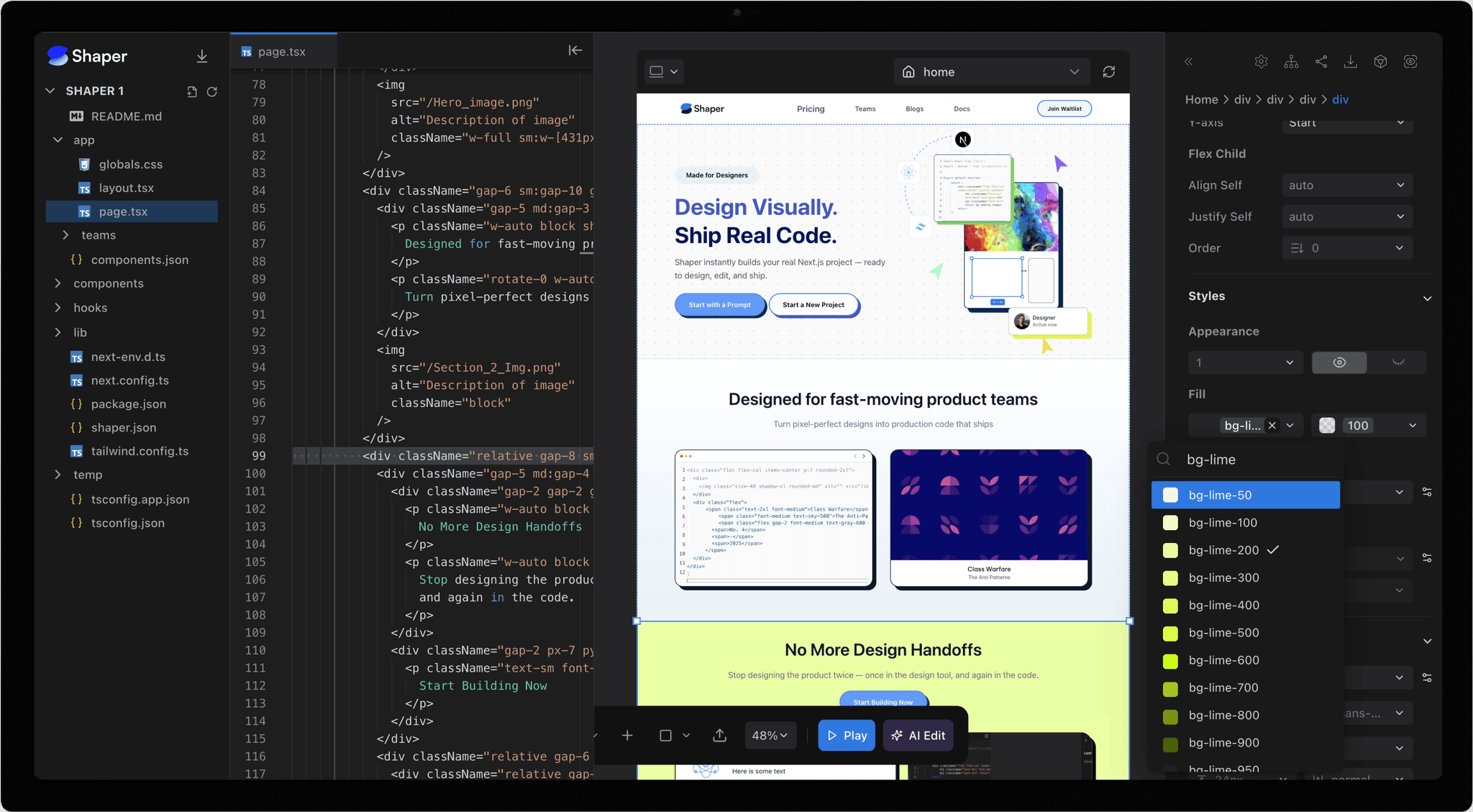Click the upload icon in bottom toolbar

[x=719, y=735]
